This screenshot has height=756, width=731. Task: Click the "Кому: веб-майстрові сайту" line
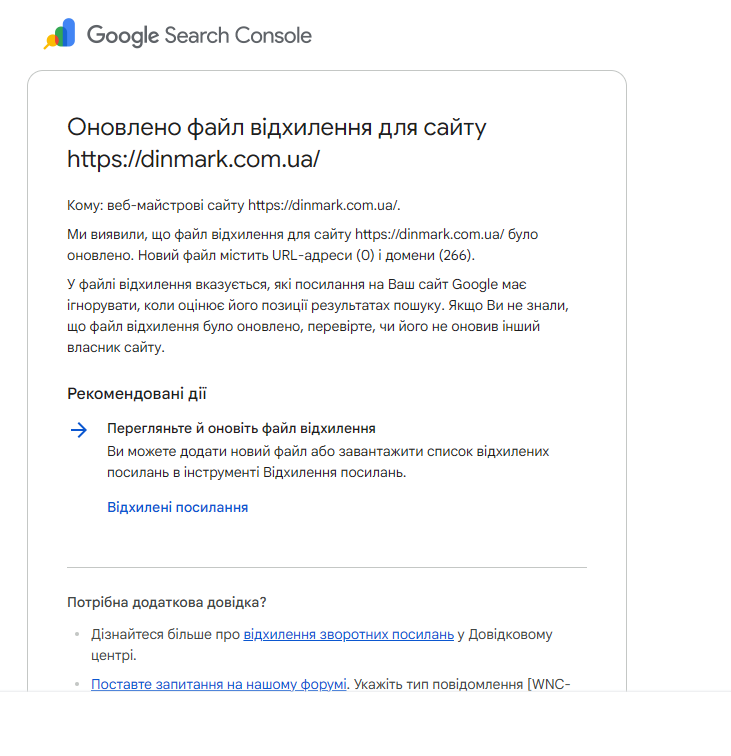click(233, 205)
